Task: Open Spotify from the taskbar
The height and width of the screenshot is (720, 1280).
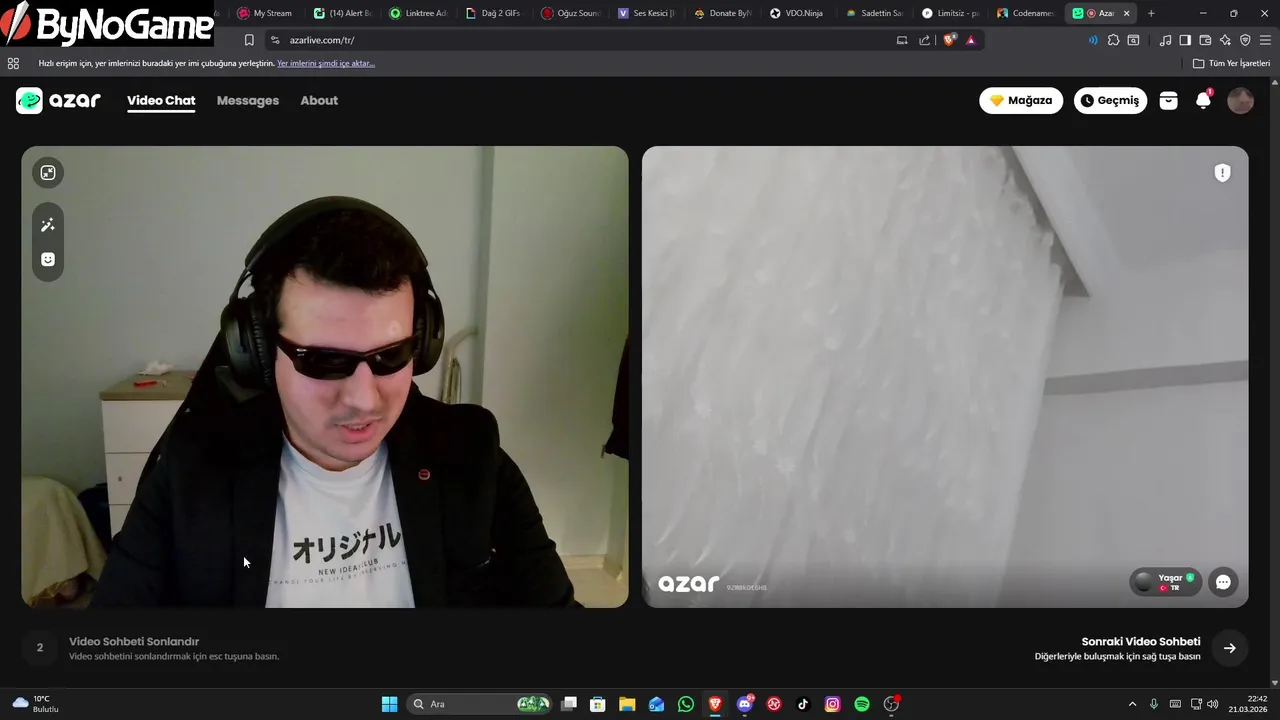Action: point(862,704)
